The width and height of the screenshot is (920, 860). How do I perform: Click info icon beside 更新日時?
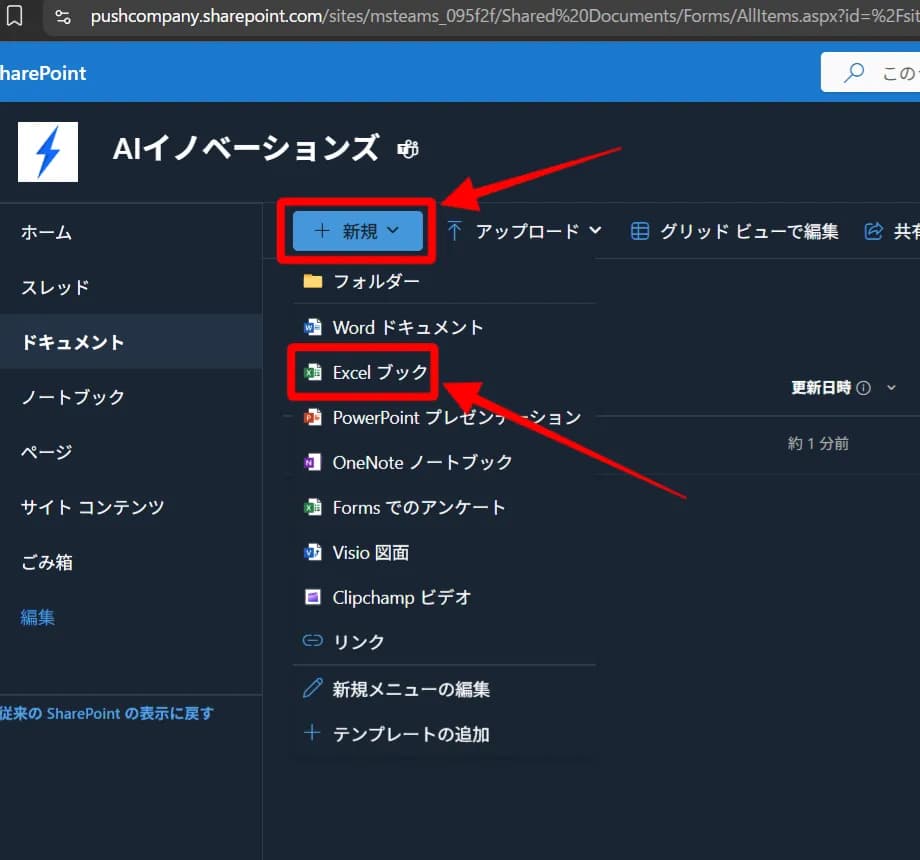(x=864, y=388)
